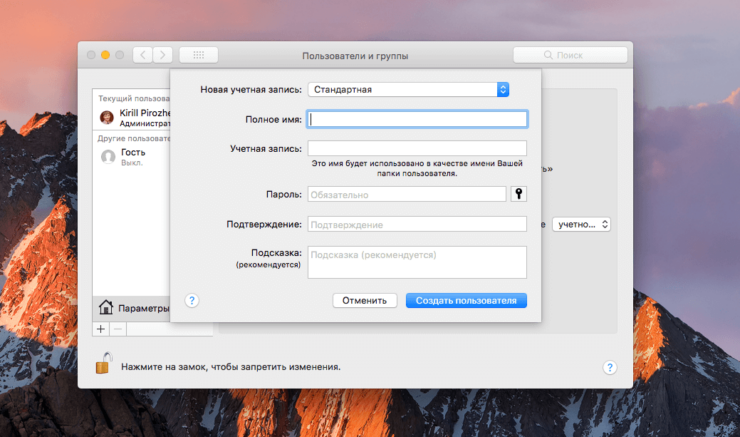Screen dimensions: 740x437
Task: Focus the Полное имя text field
Action: (x=417, y=119)
